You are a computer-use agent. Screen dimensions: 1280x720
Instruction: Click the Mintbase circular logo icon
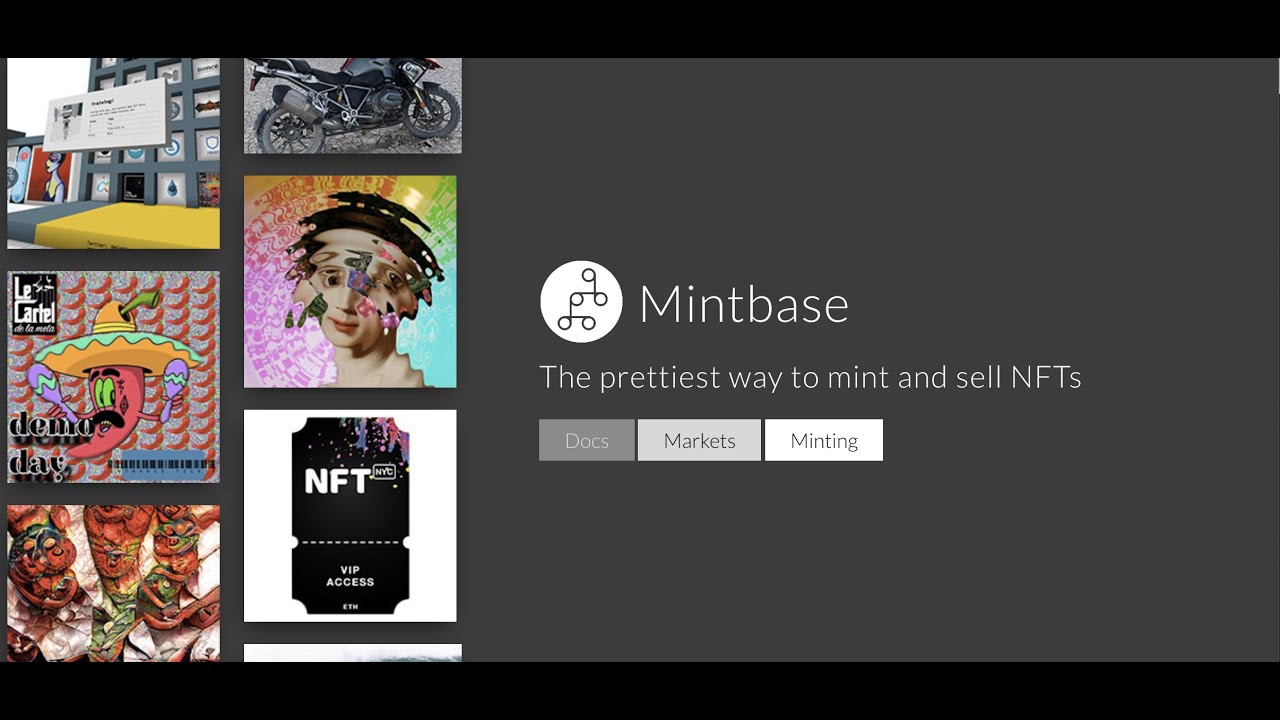[x=581, y=302]
